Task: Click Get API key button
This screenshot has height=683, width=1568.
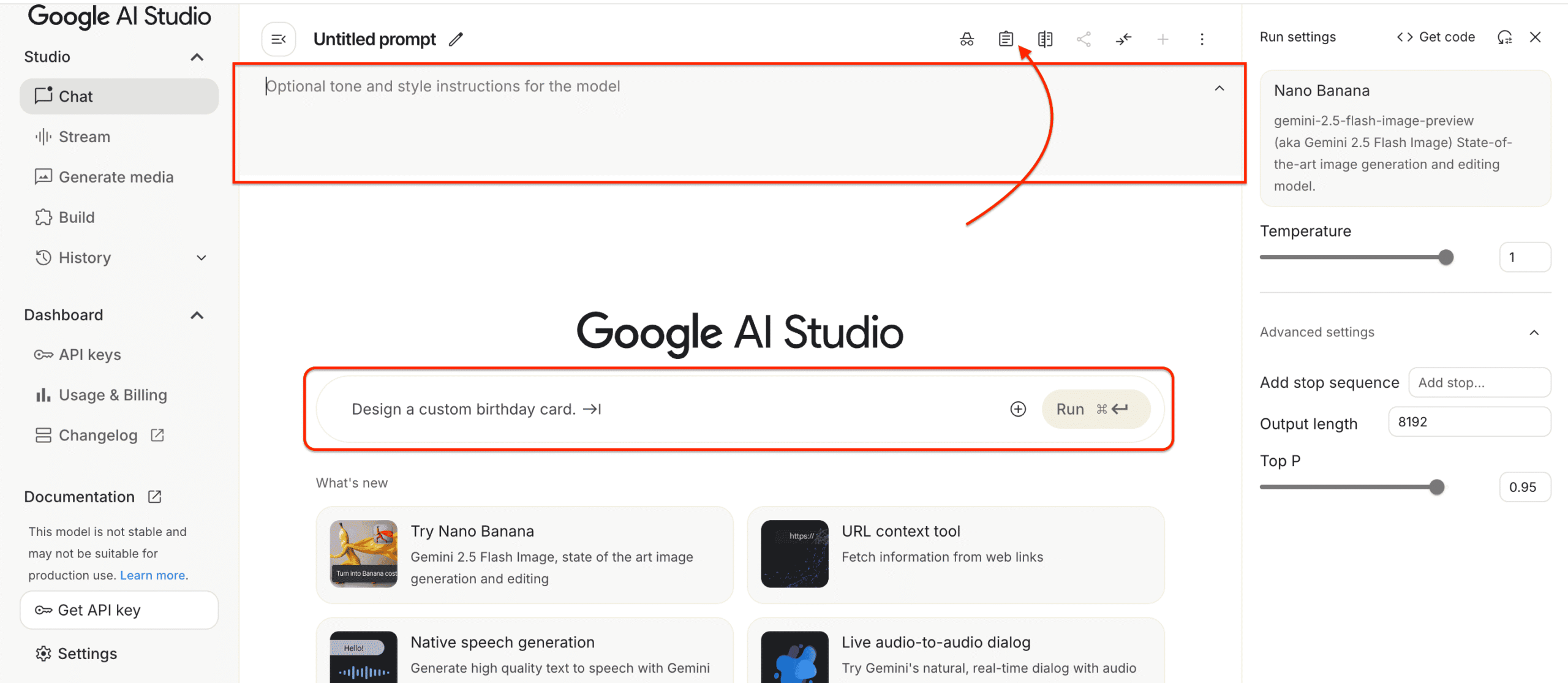Action: point(119,610)
